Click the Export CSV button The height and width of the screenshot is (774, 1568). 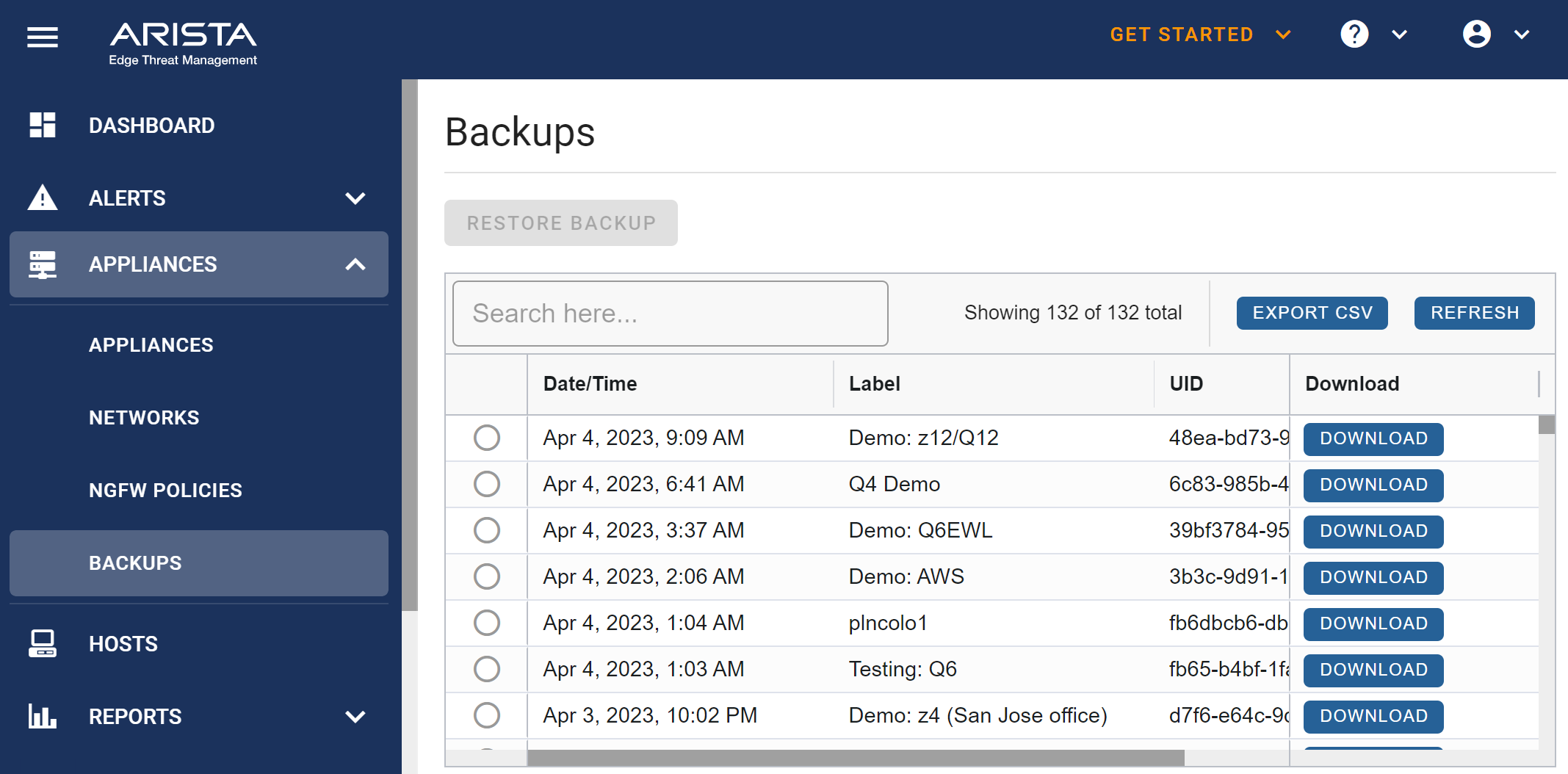click(1312, 313)
